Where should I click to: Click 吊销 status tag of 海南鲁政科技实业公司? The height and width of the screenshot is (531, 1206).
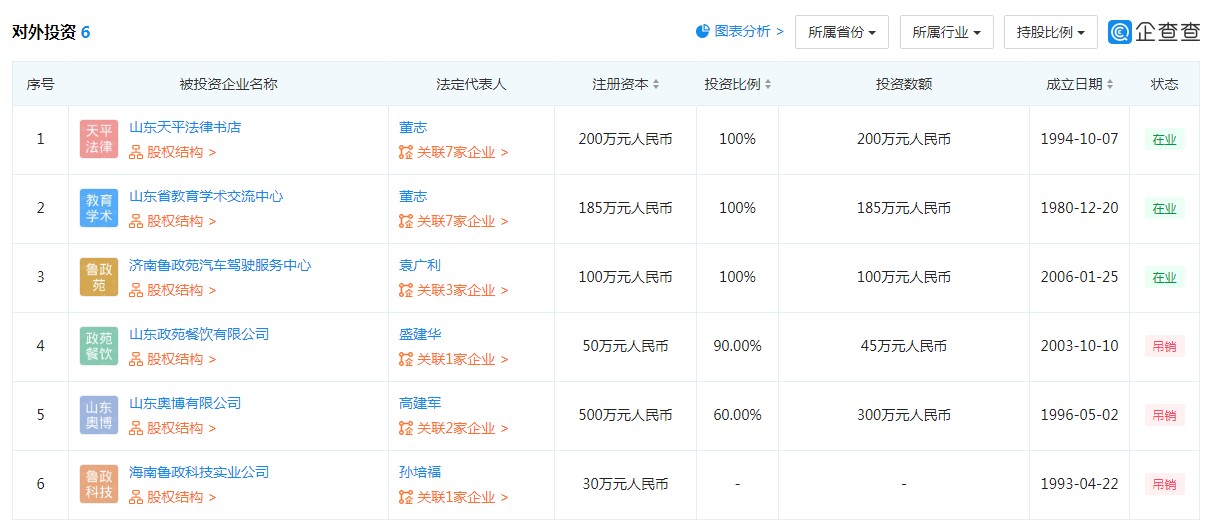coord(1164,484)
